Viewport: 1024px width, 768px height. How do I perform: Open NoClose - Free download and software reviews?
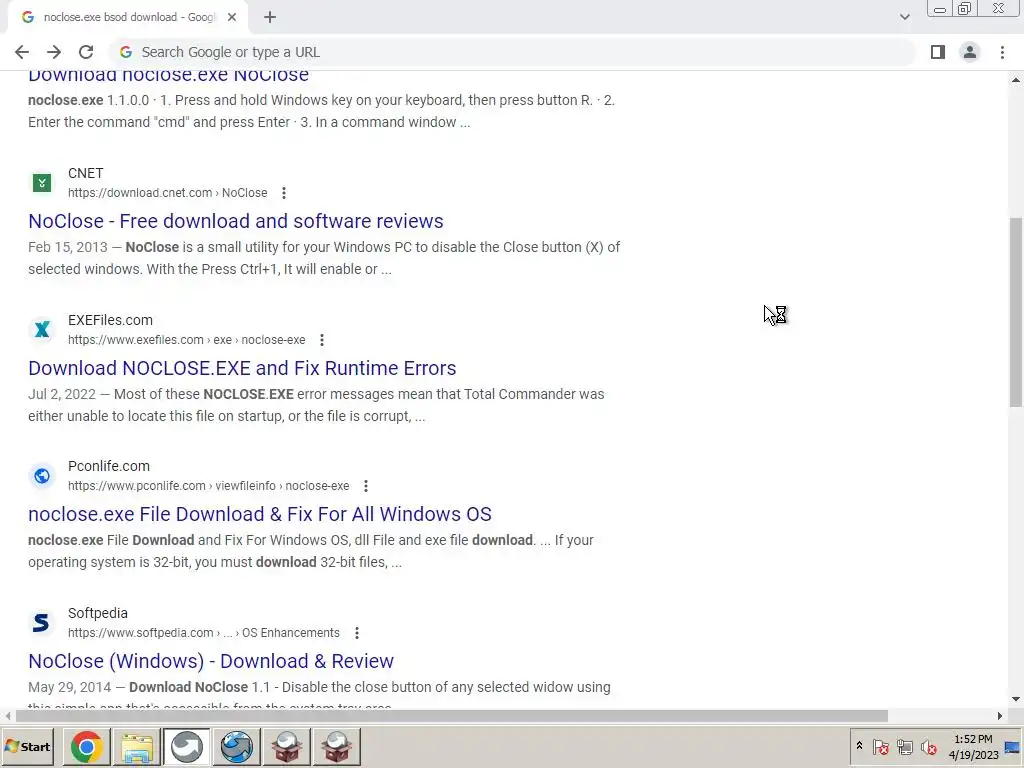click(236, 221)
